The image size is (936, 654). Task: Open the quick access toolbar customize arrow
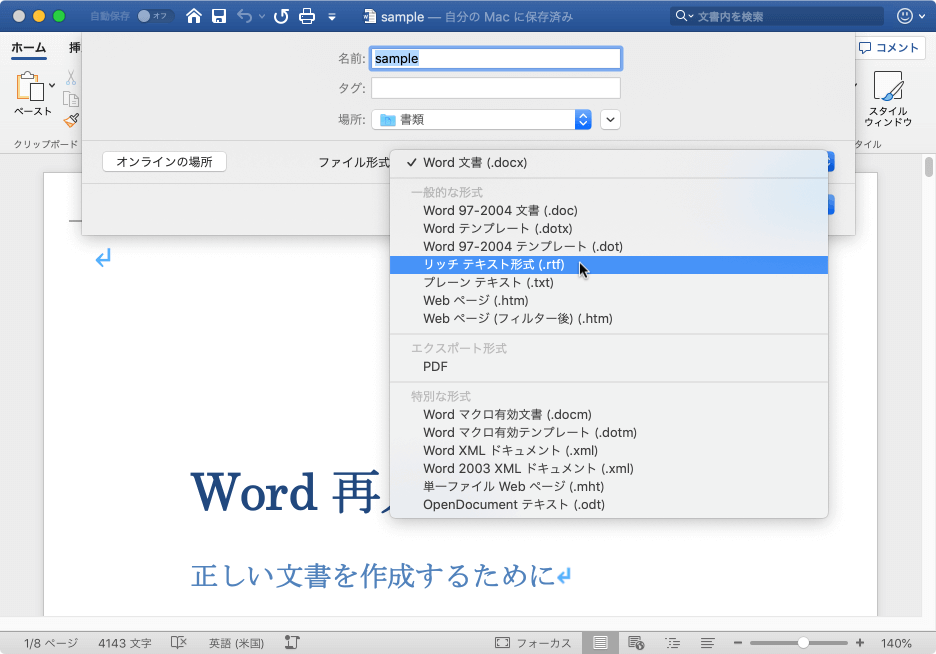click(x=332, y=17)
